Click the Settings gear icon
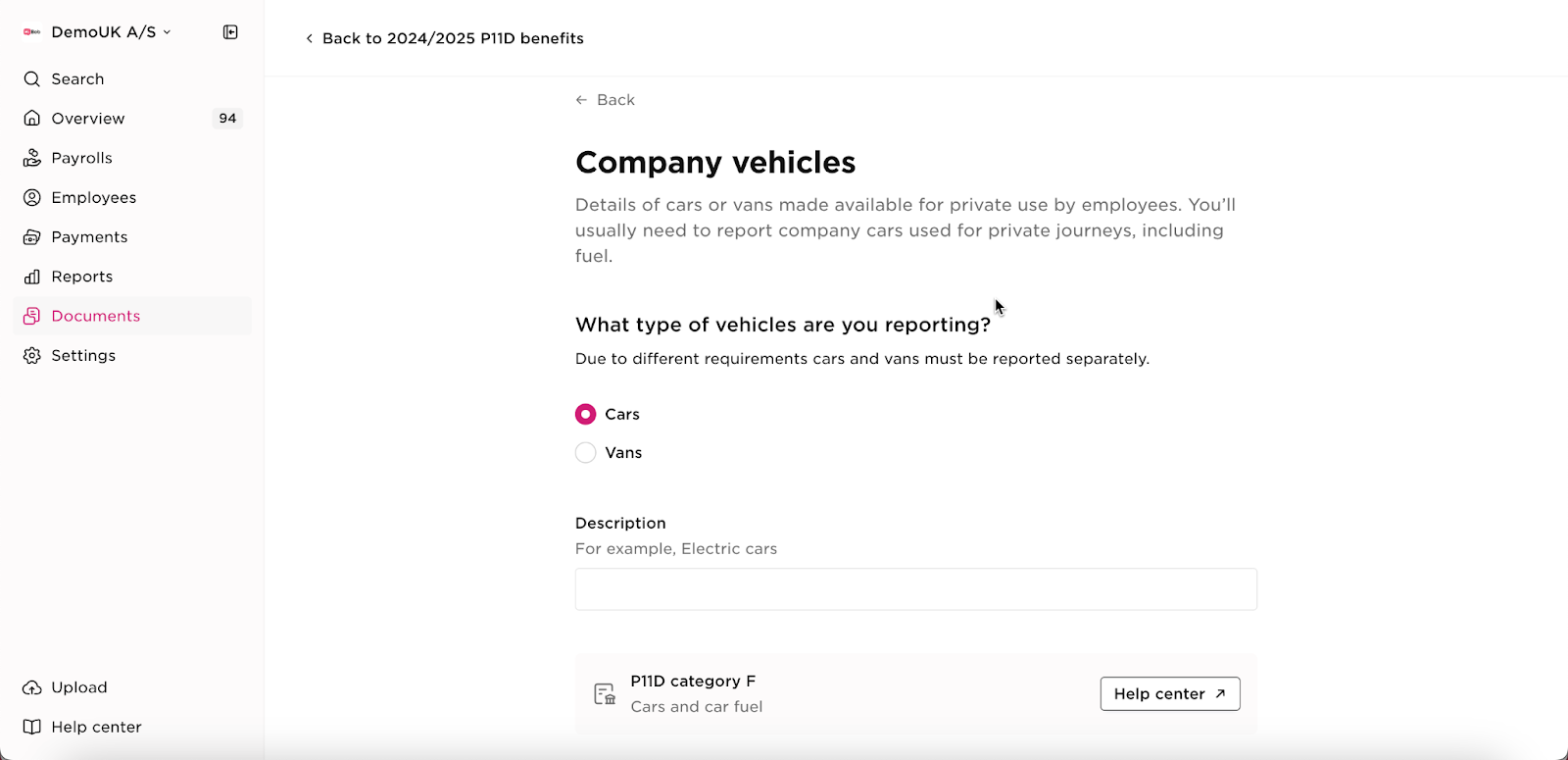 pyautogui.click(x=32, y=355)
